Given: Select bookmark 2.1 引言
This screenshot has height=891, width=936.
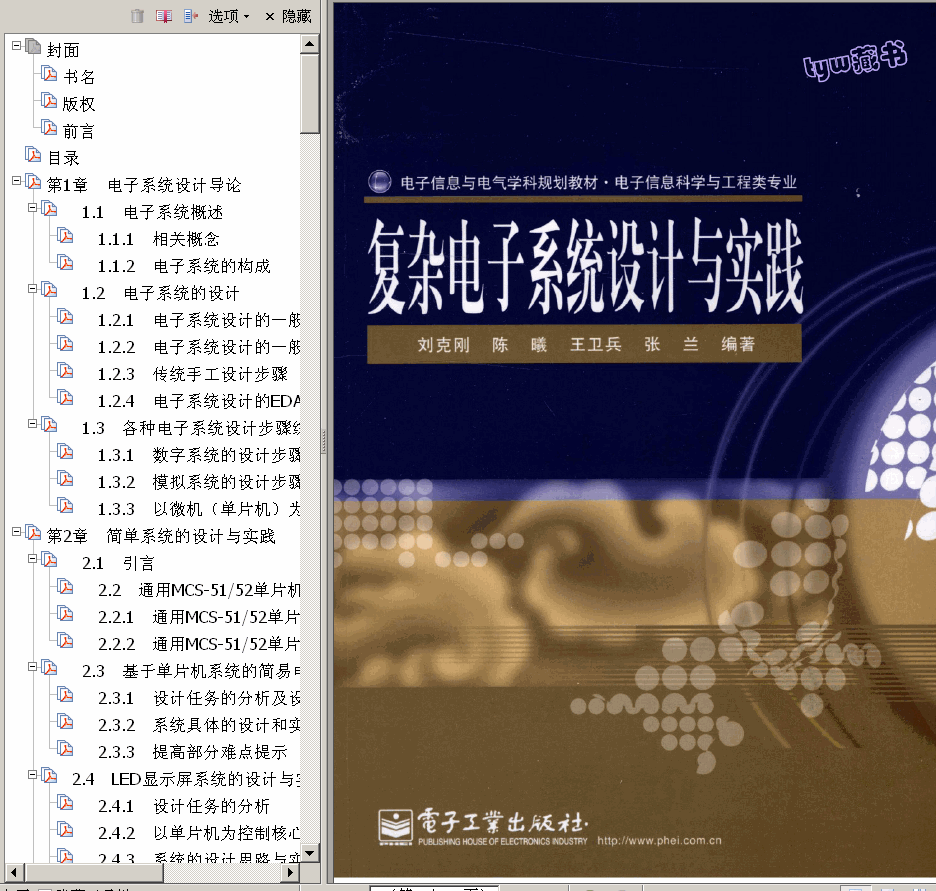Looking at the screenshot, I should click(x=118, y=563).
